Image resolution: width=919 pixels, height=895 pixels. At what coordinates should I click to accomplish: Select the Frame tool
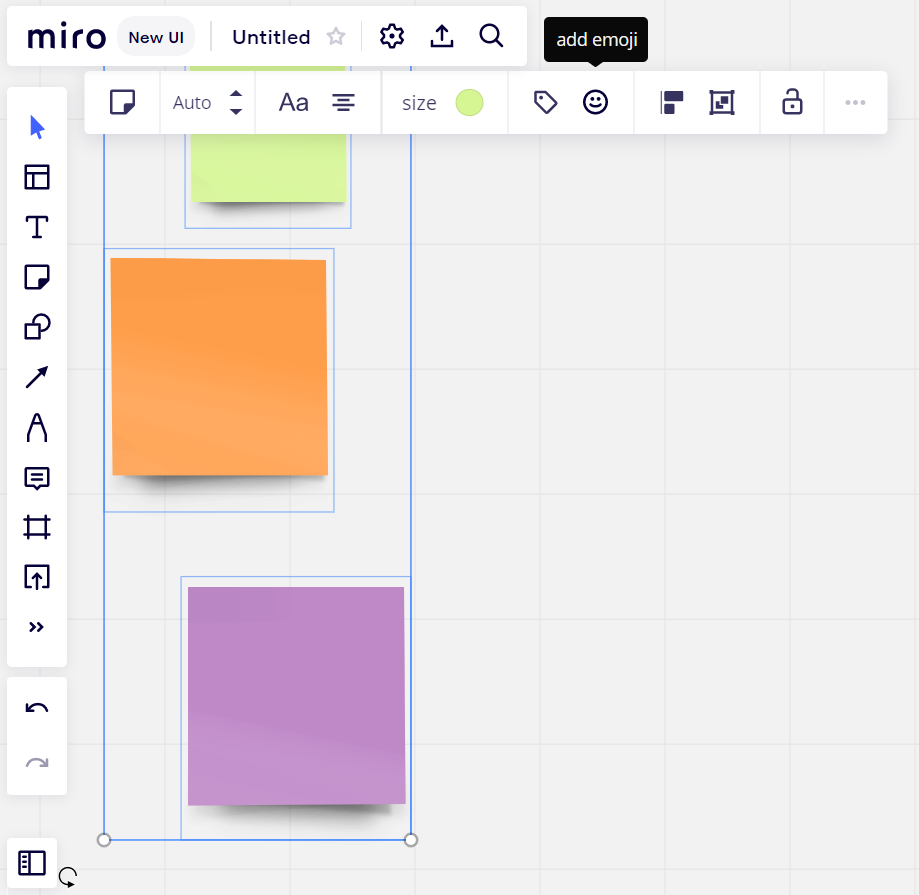(x=37, y=527)
